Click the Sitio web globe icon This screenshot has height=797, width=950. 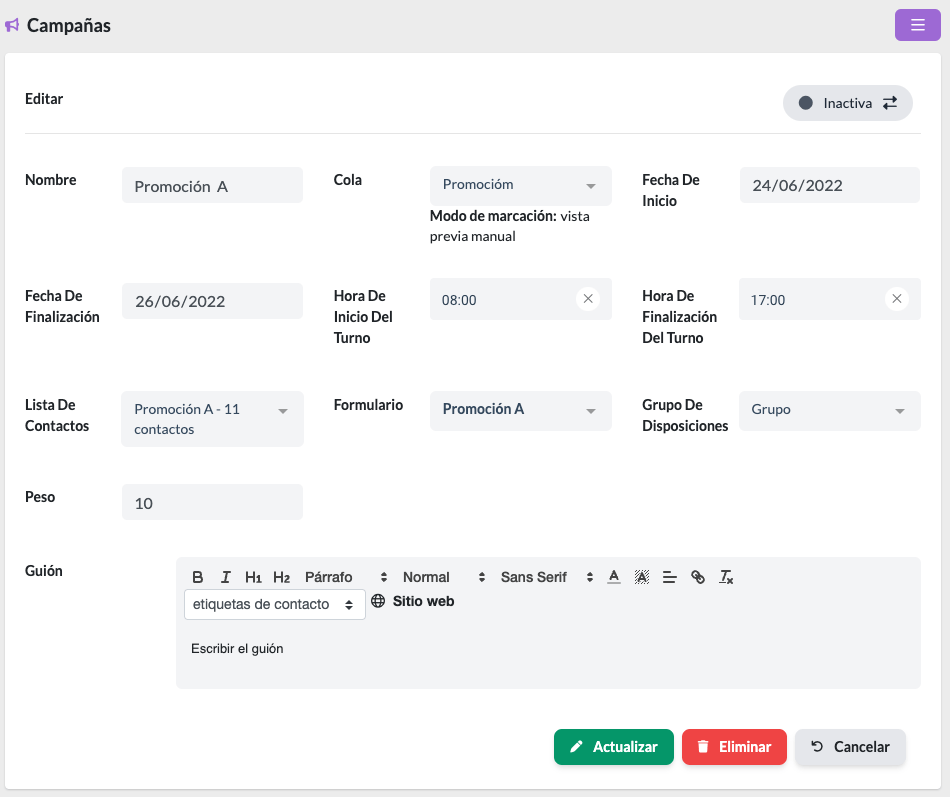pos(378,601)
